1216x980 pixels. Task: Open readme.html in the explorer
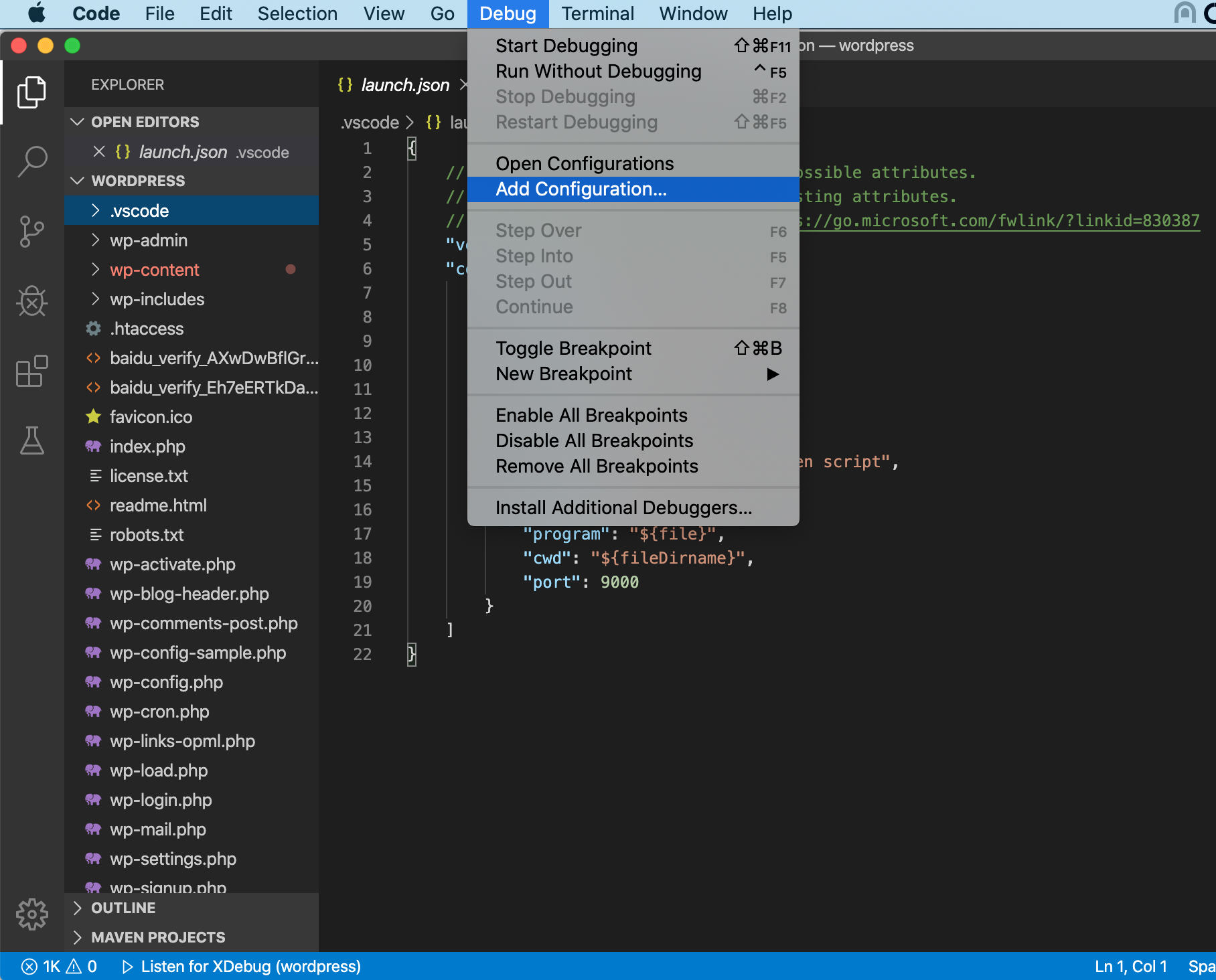click(192, 505)
